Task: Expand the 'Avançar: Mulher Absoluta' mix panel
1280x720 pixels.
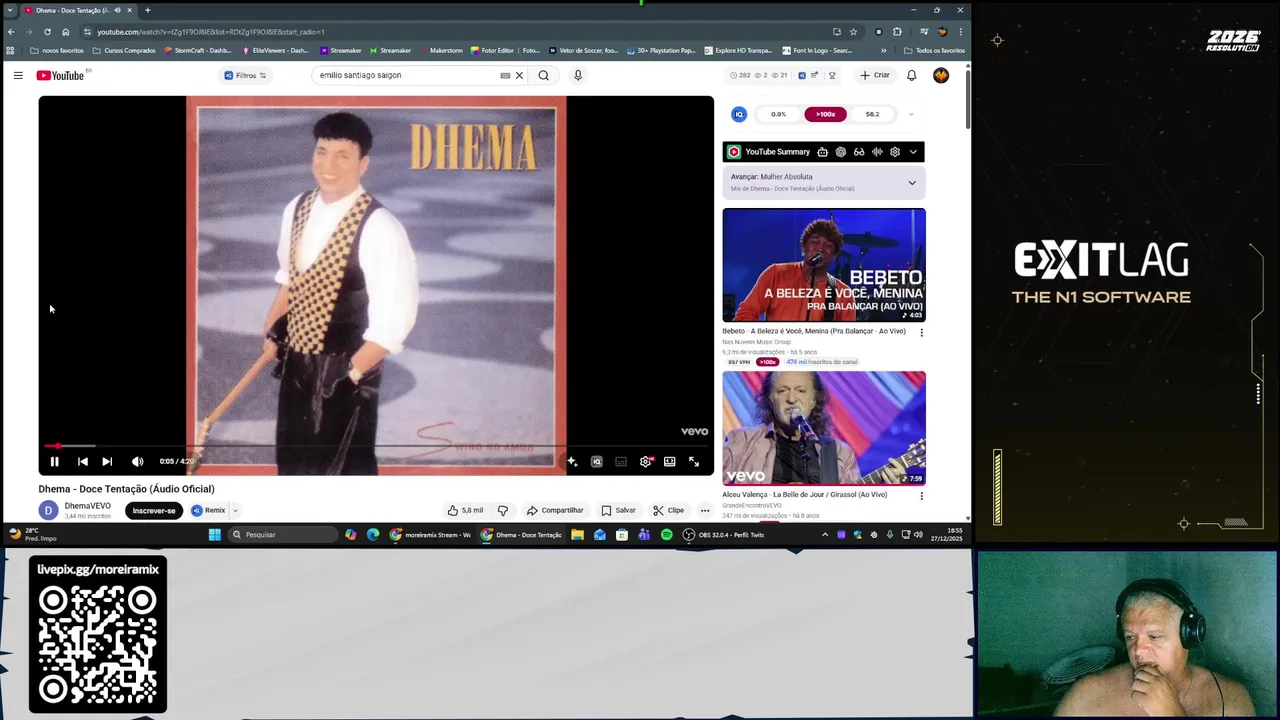Action: 912,183
